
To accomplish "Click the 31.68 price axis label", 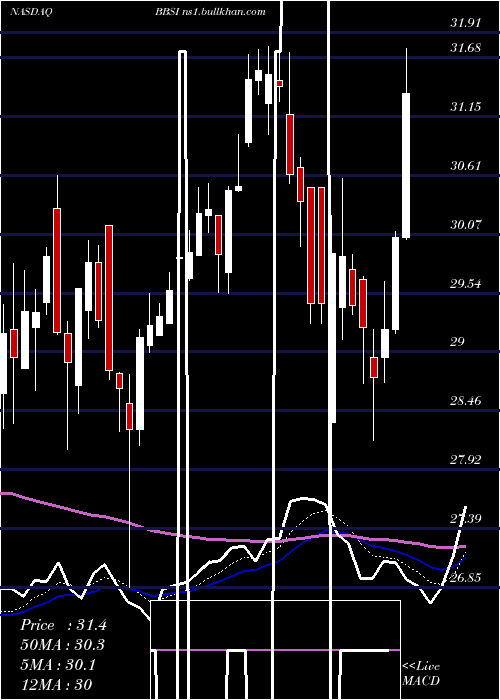I will 466,47.
